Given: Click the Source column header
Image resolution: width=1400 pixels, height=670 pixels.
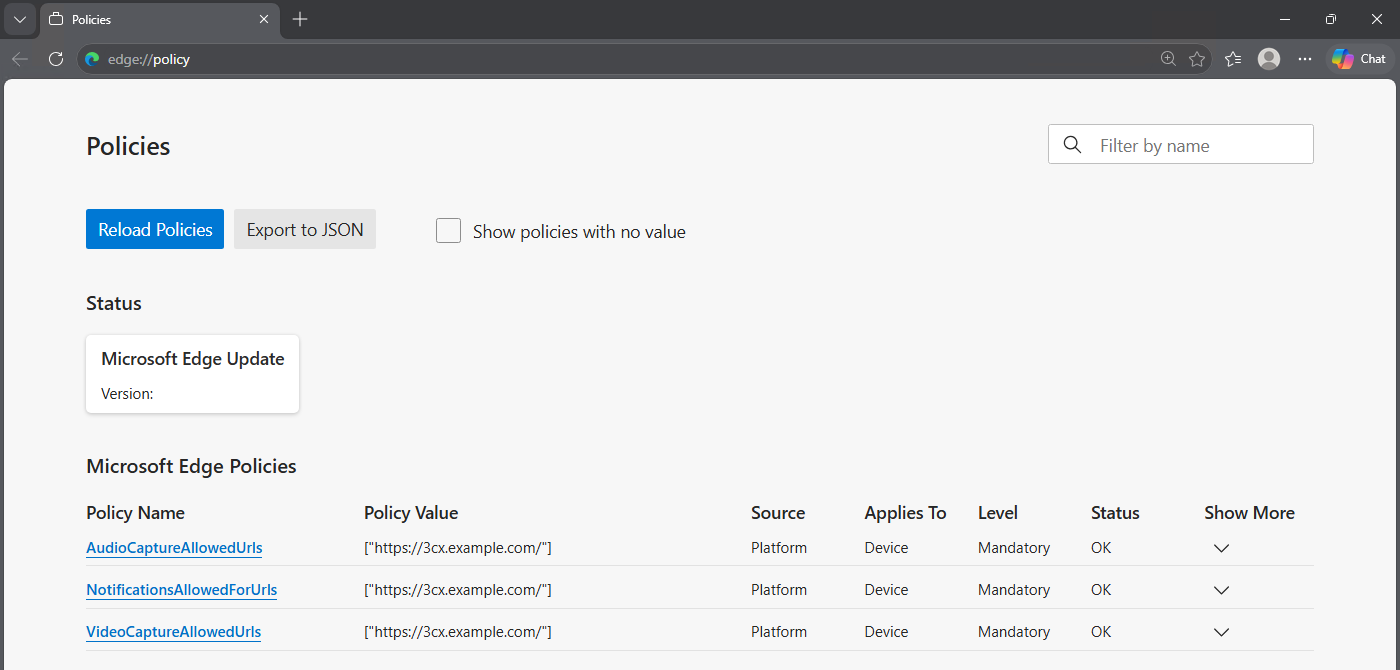Looking at the screenshot, I should [x=778, y=513].
